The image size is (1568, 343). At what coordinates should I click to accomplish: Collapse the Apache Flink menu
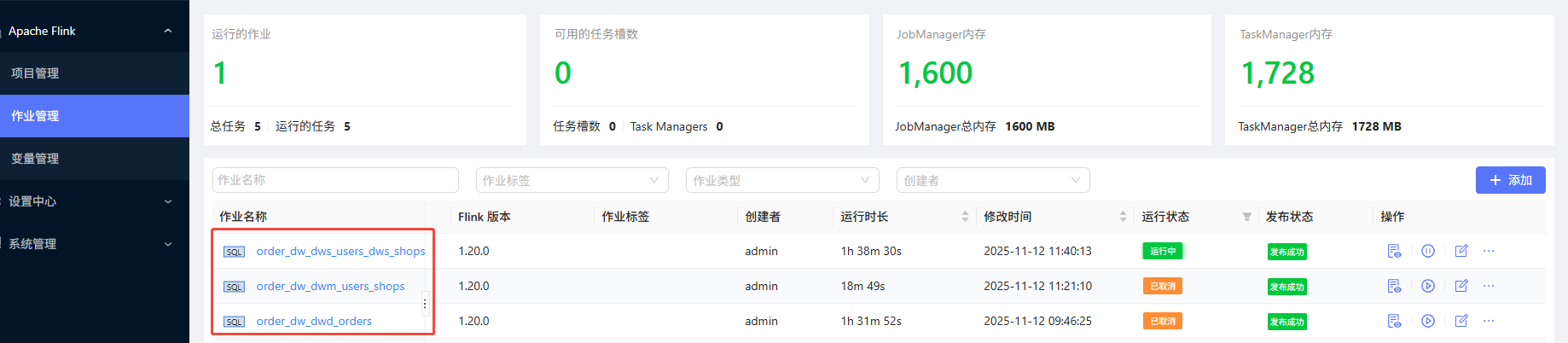[x=168, y=31]
